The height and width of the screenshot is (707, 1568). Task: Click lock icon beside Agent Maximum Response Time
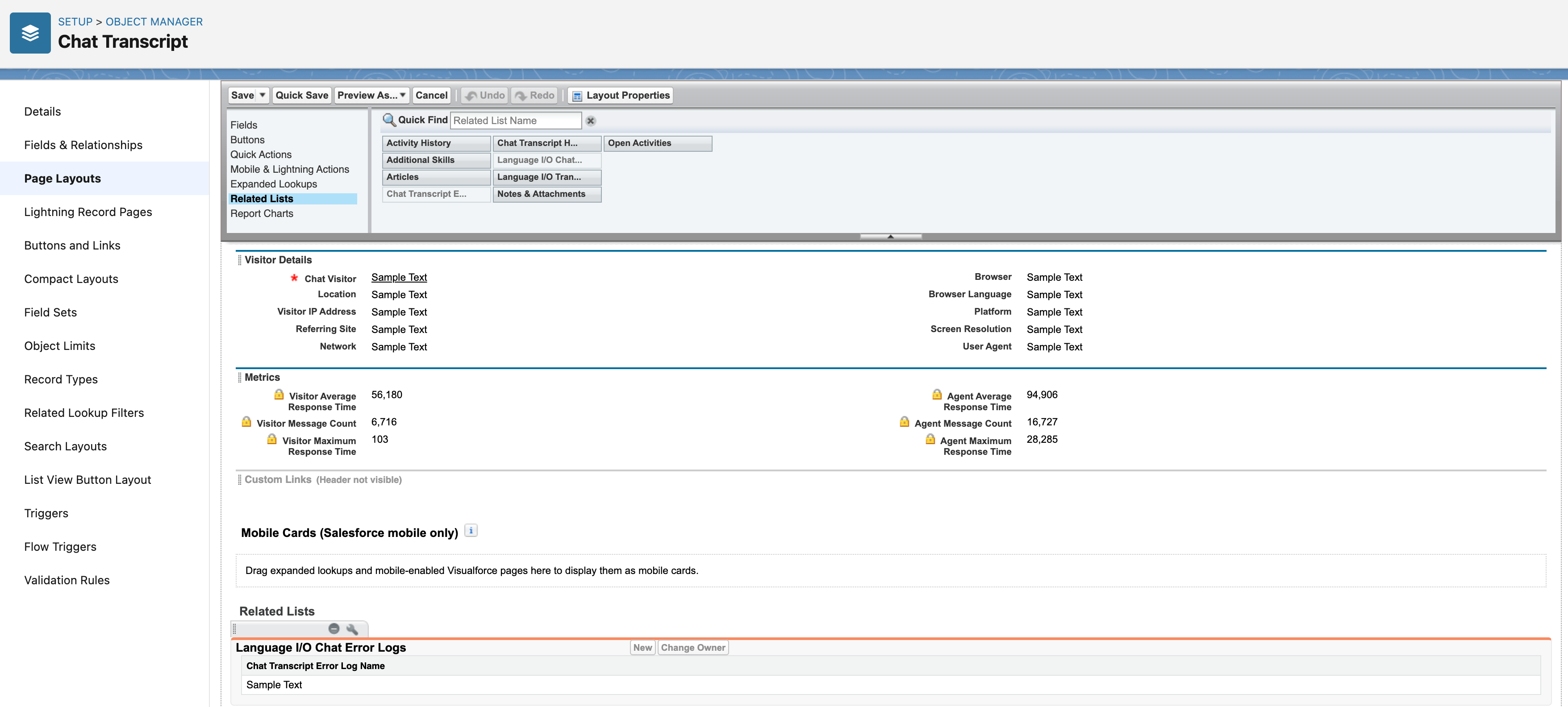[x=930, y=439]
